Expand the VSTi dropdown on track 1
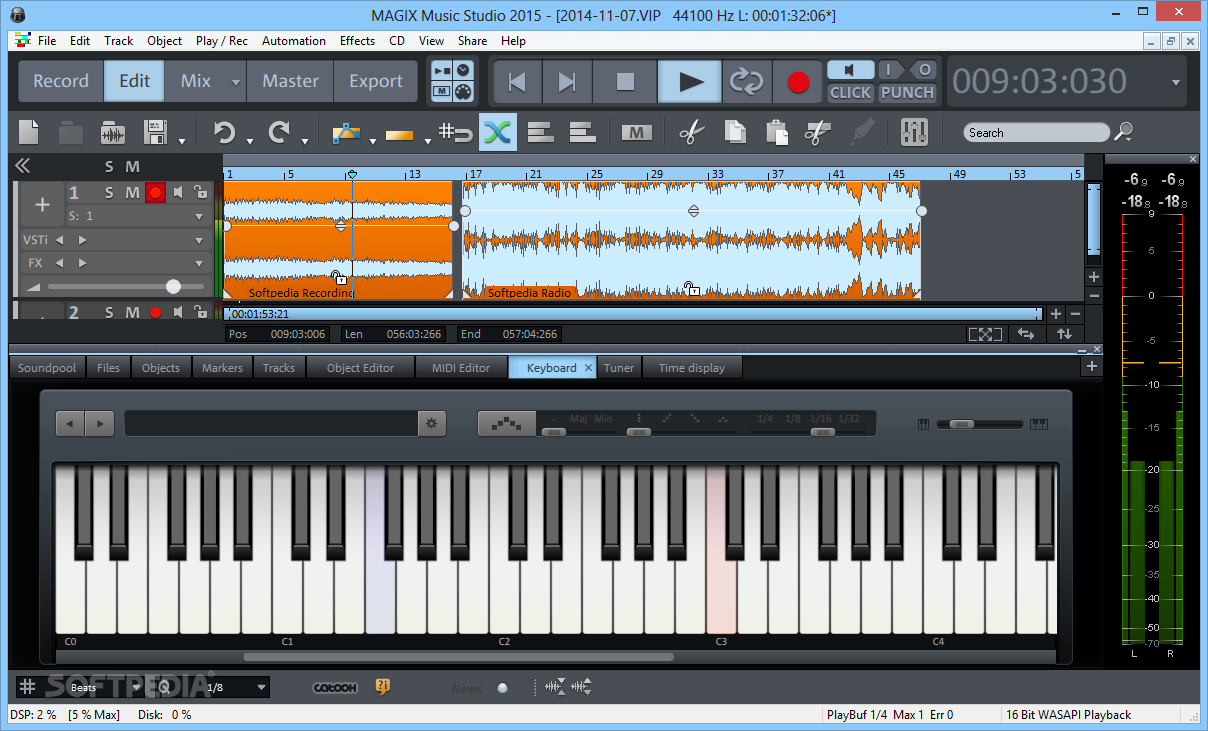The width and height of the screenshot is (1208, 731). [x=199, y=240]
